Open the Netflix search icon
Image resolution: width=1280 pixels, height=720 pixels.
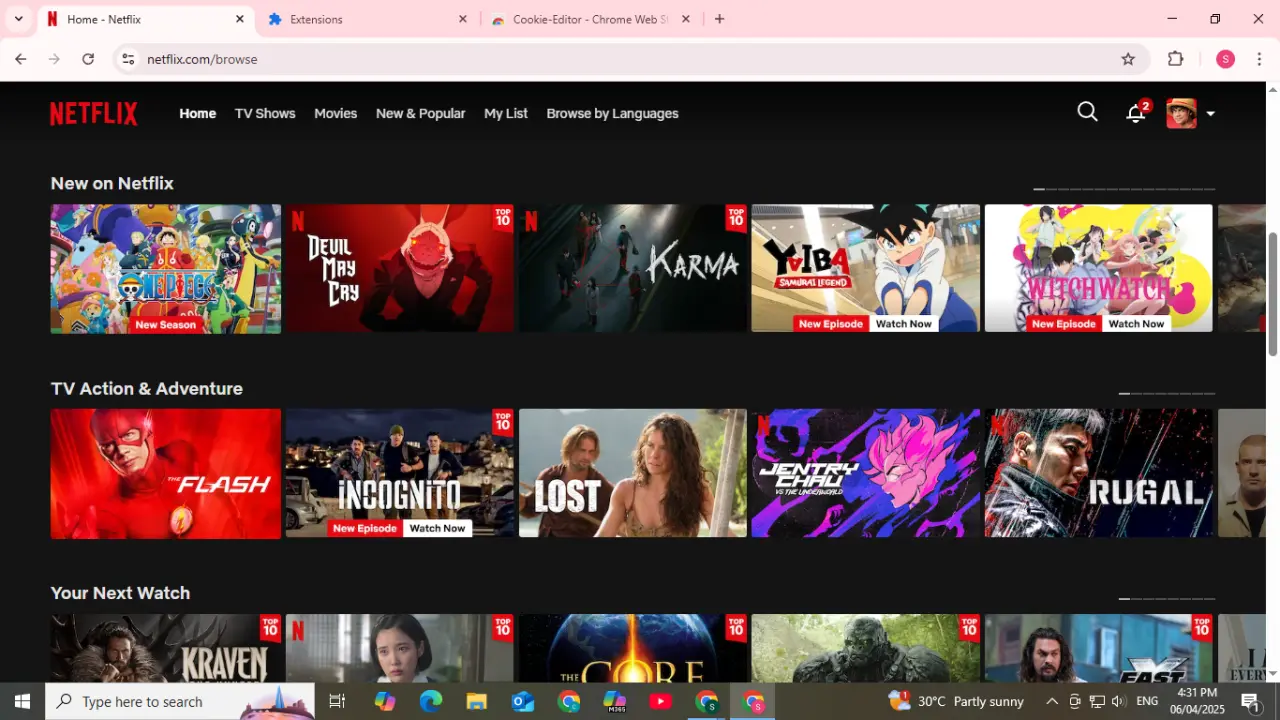(x=1087, y=112)
